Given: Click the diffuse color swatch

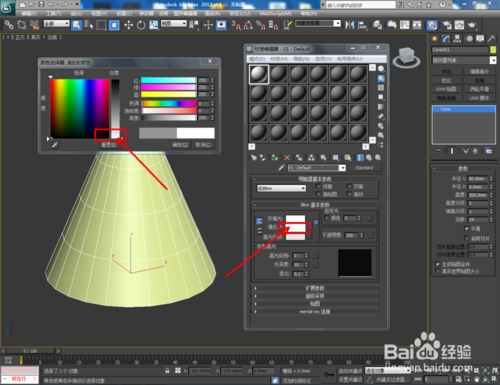Looking at the screenshot, I should (295, 228).
